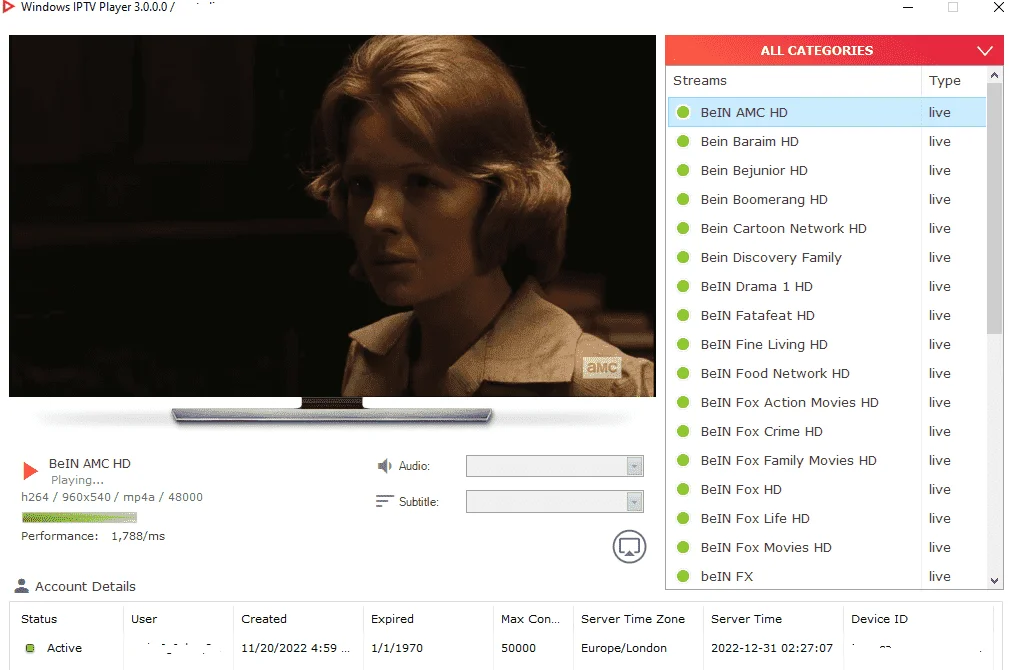1009x670 pixels.
Task: Select Bein Cartoon Network HD
Action: [827, 228]
